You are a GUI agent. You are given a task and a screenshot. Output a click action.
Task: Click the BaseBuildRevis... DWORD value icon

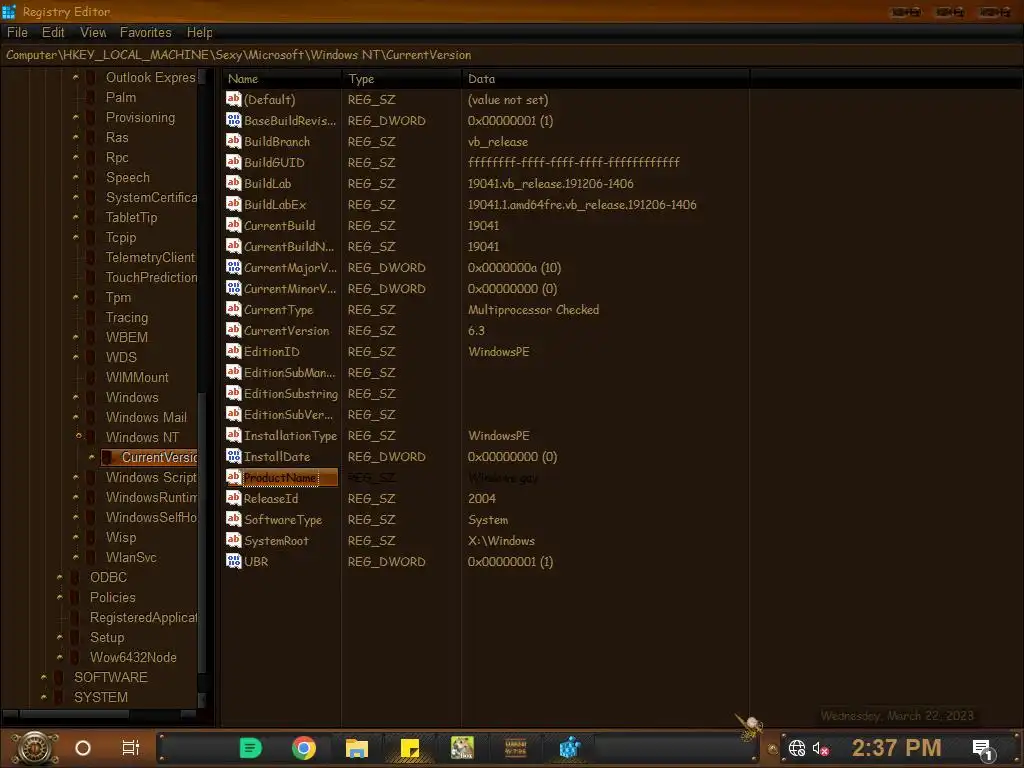tap(233, 120)
